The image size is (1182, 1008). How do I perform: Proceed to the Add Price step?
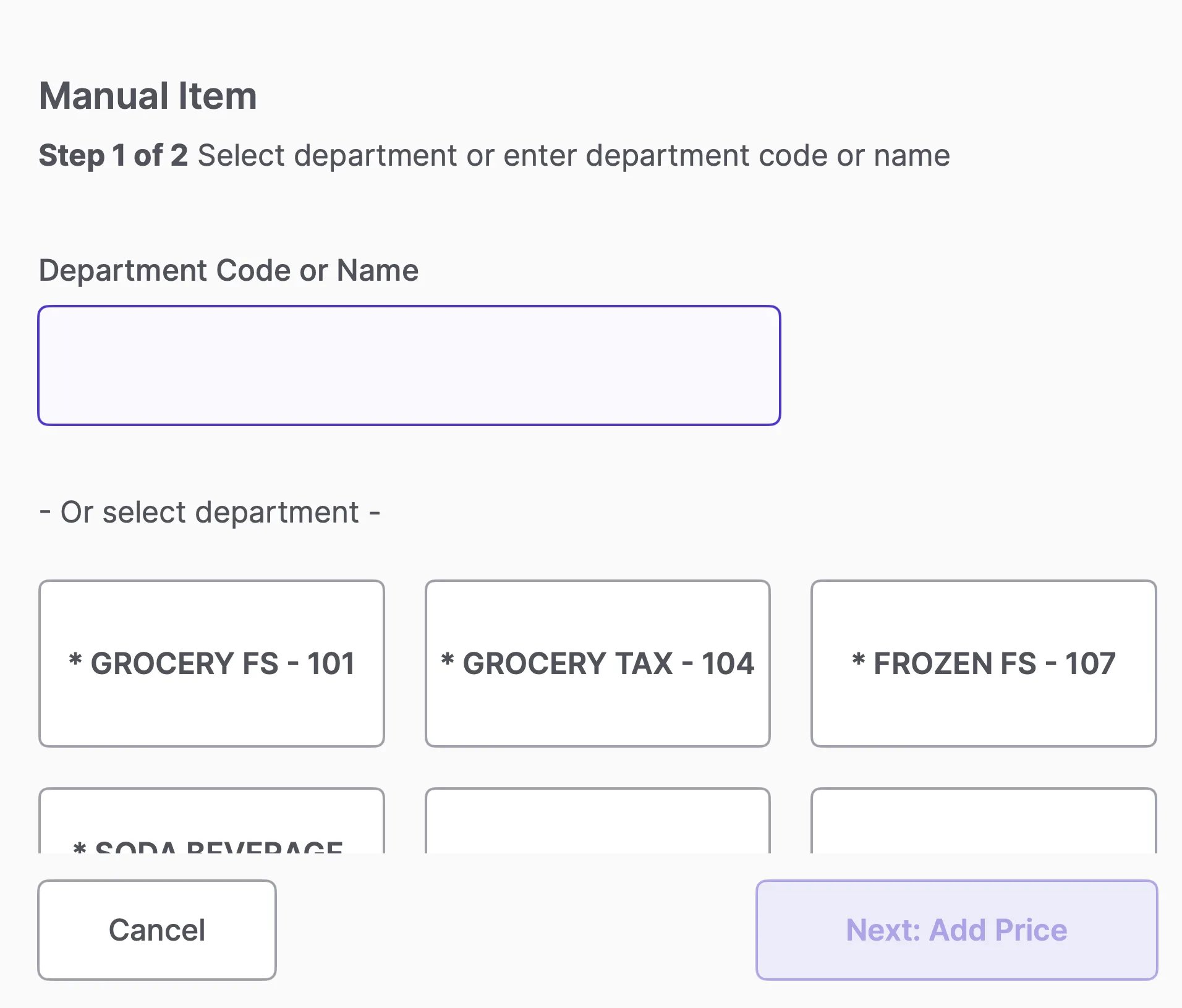click(x=956, y=930)
